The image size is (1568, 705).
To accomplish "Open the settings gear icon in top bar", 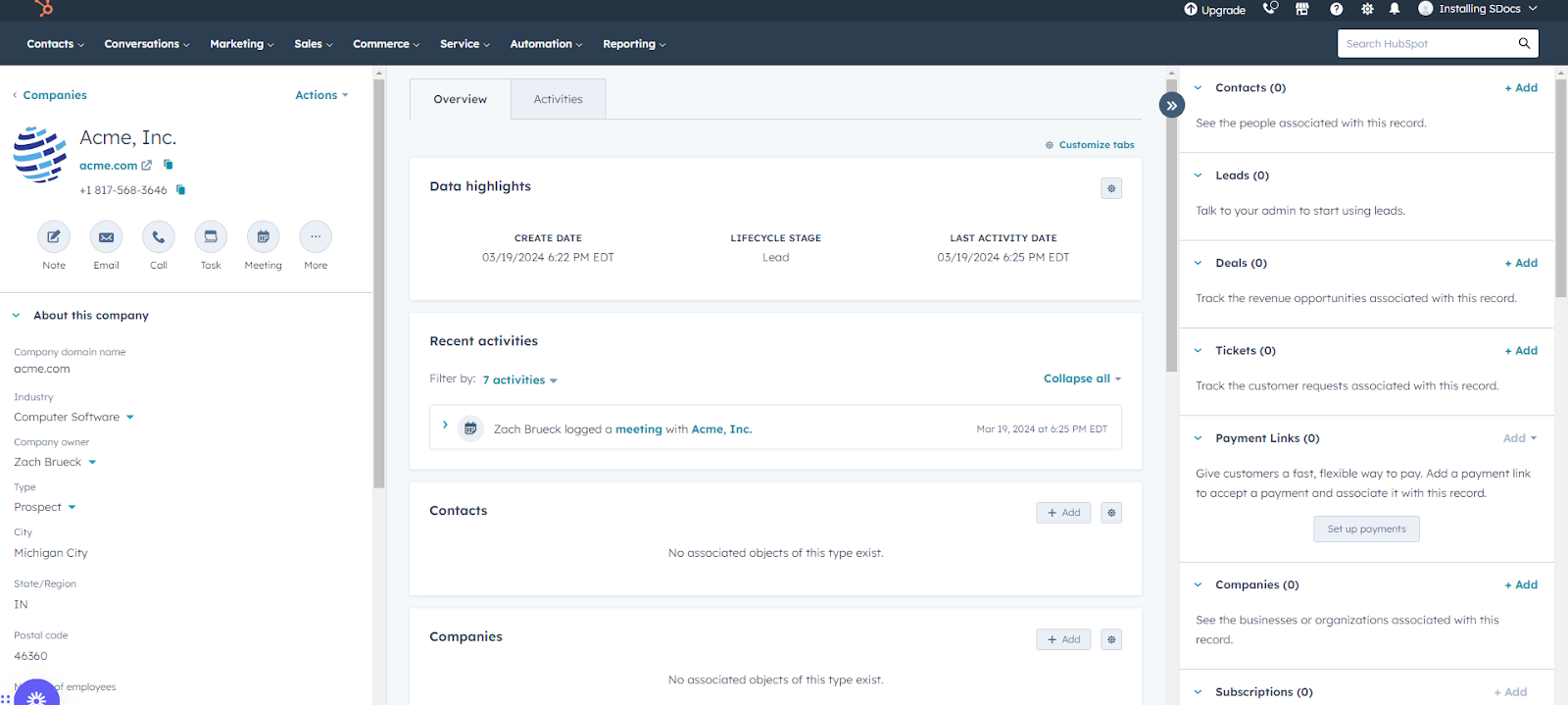I will 1367,9.
